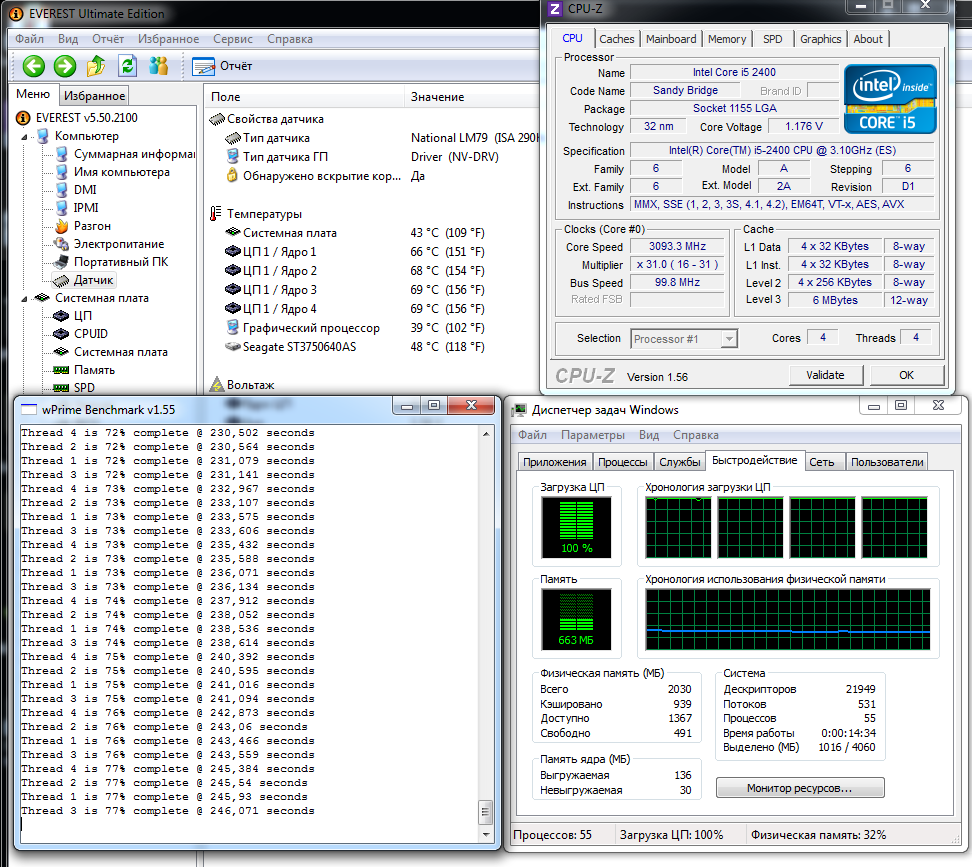Switch to the Mainboard tab in CPU-Z

[x=671, y=39]
